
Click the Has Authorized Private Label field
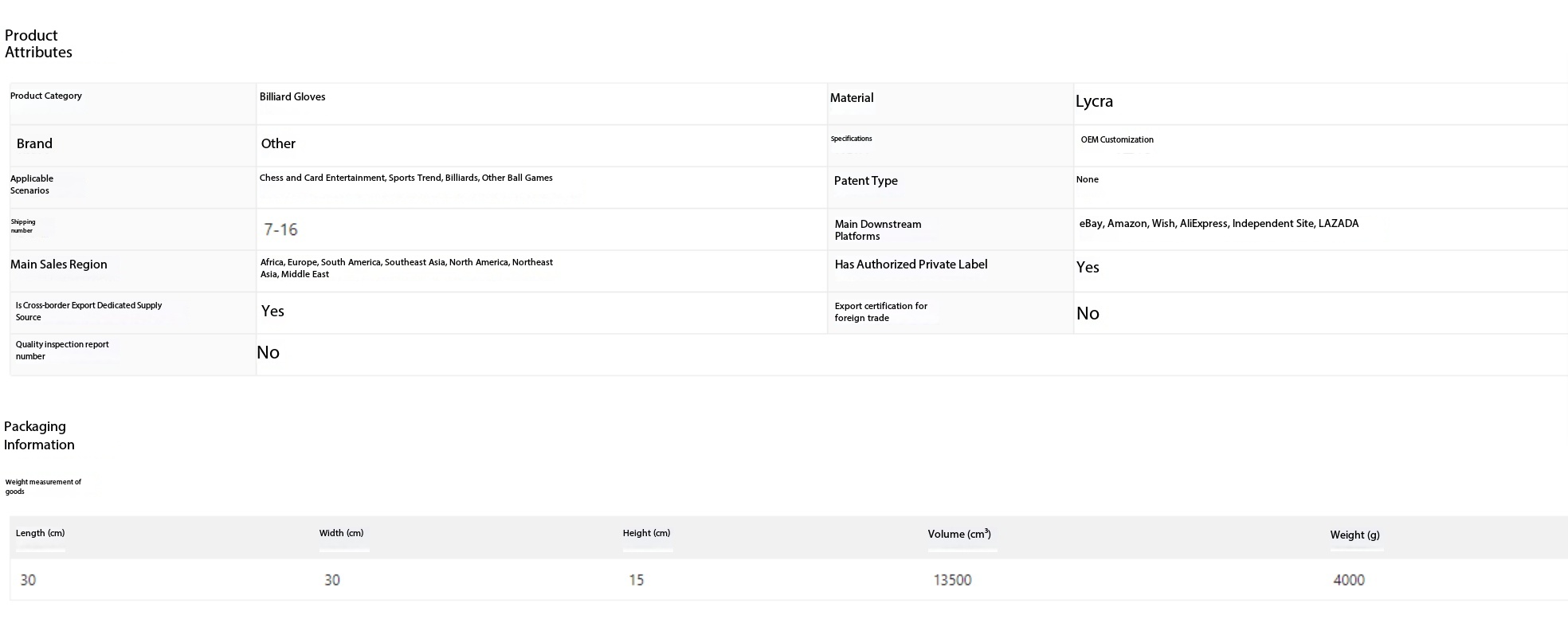click(x=911, y=265)
